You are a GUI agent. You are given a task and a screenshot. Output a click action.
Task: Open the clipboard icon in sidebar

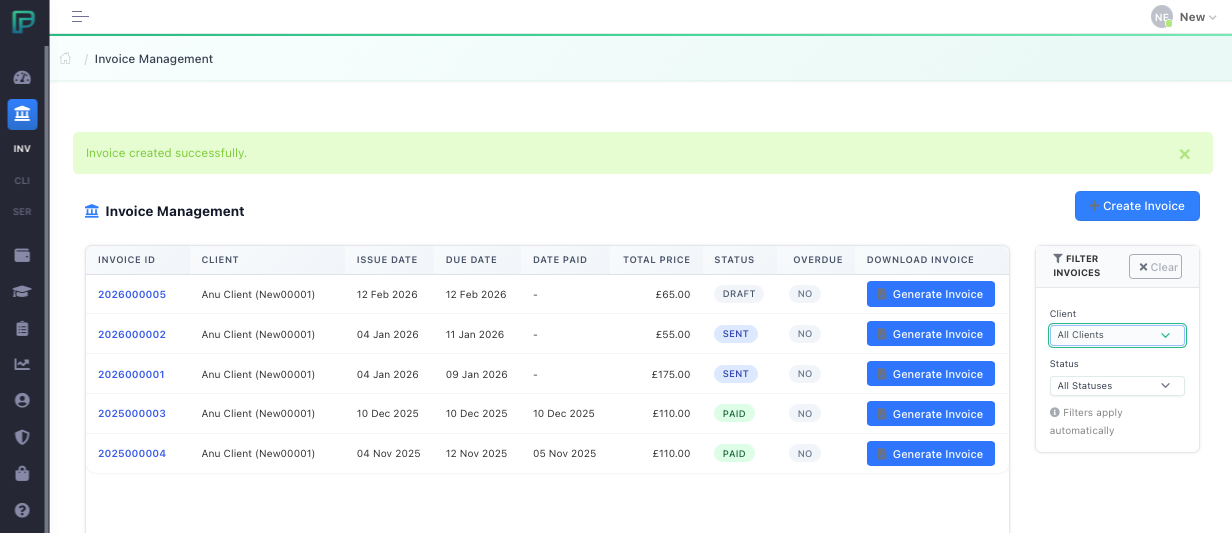pyautogui.click(x=22, y=328)
